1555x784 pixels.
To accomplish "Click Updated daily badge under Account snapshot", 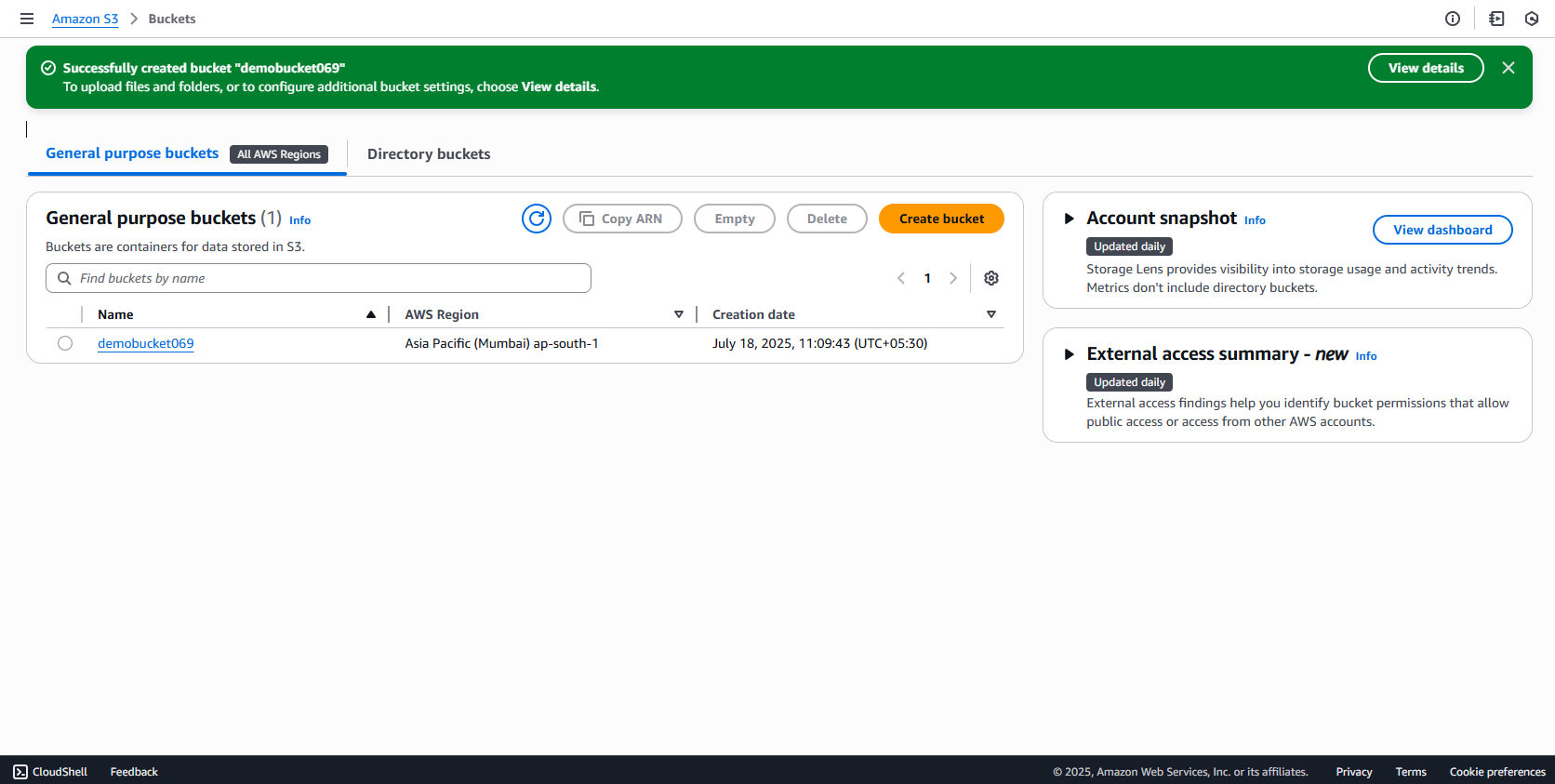I will point(1129,246).
